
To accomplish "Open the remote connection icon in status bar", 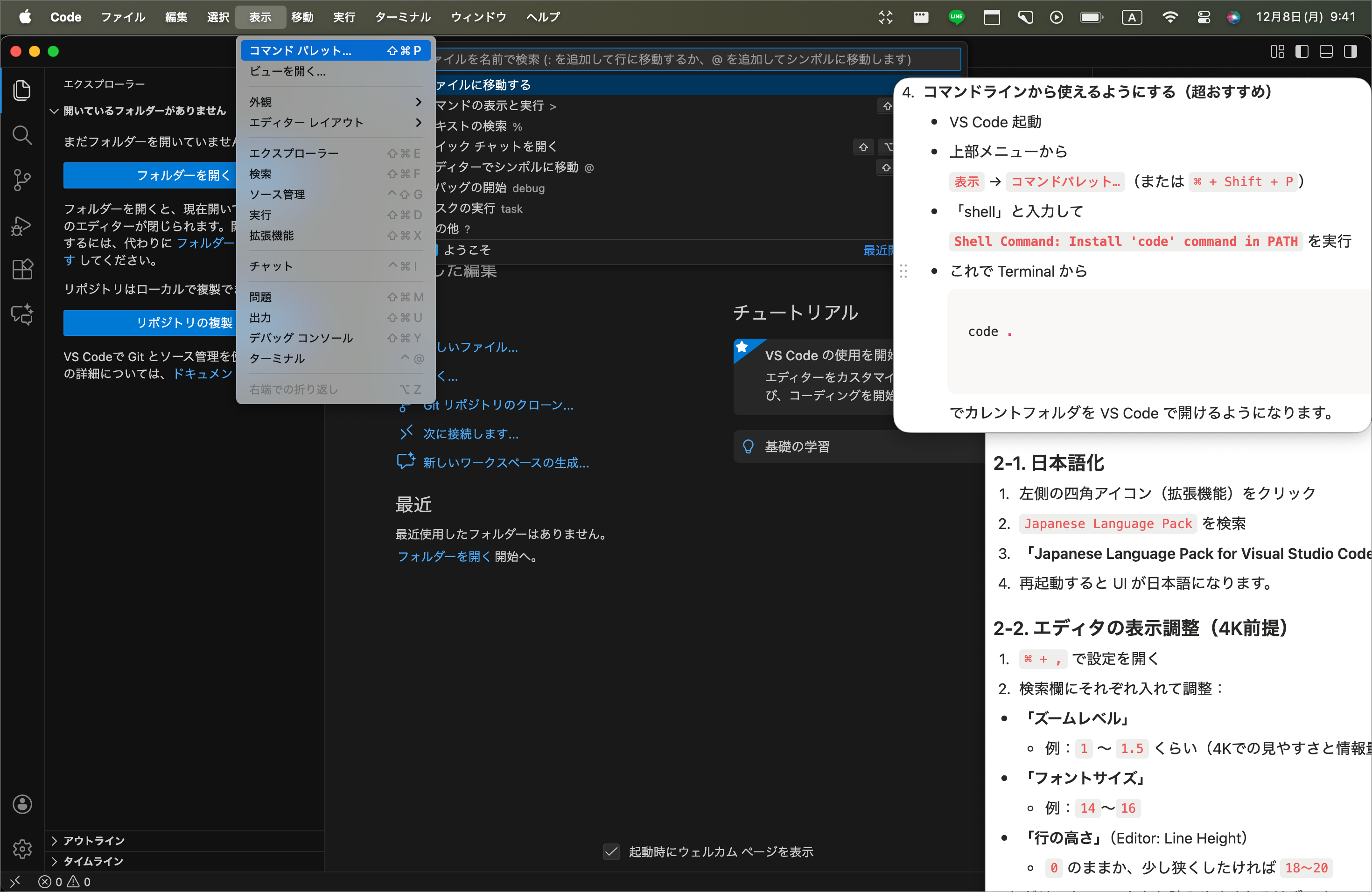I will coord(15,882).
